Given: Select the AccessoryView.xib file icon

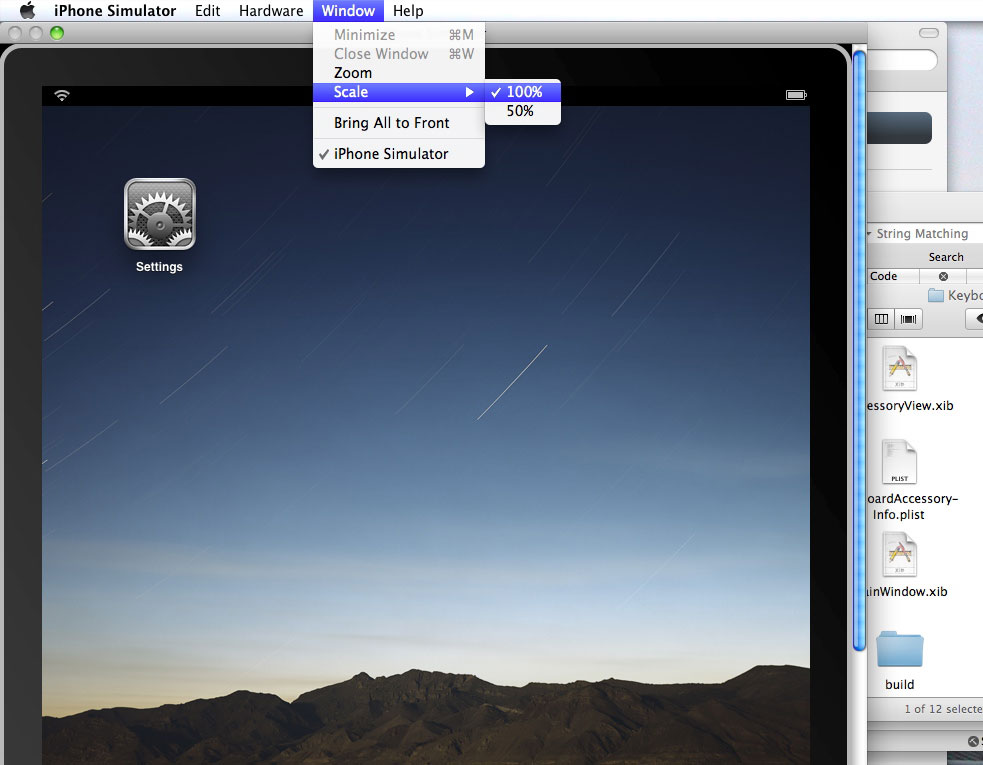Looking at the screenshot, I should pyautogui.click(x=900, y=369).
